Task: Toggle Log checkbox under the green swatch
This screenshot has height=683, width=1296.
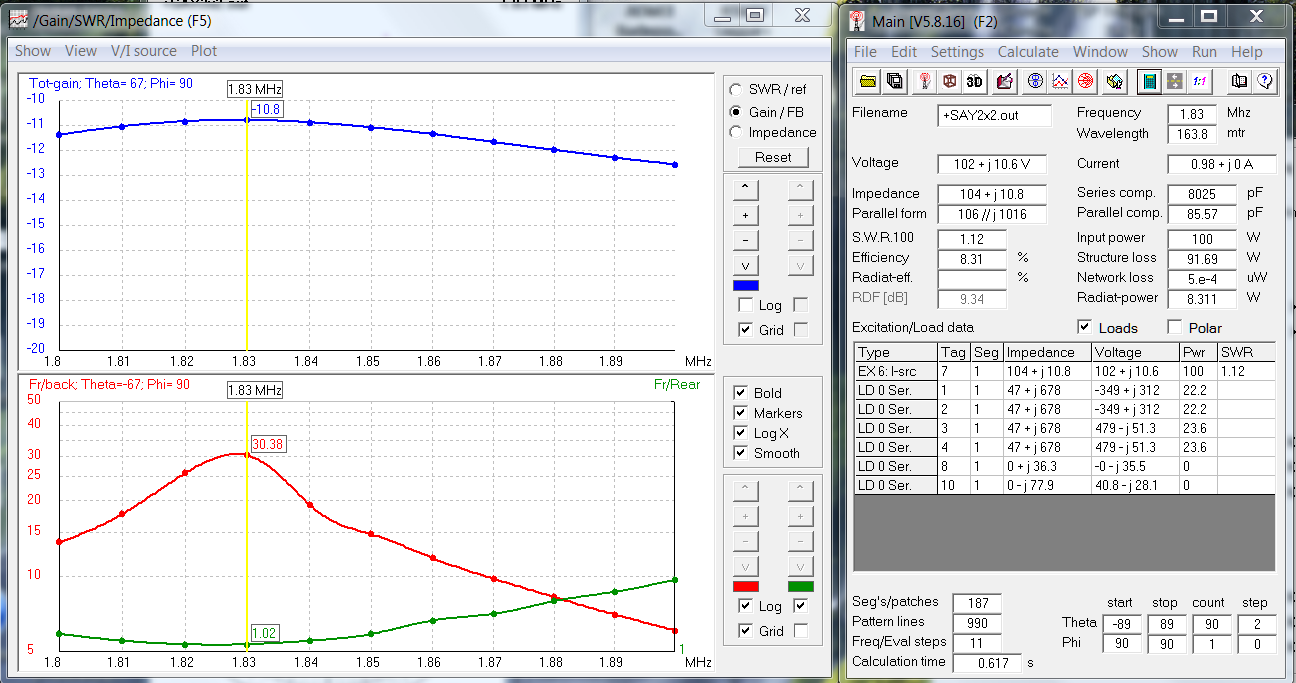Action: 801,606
